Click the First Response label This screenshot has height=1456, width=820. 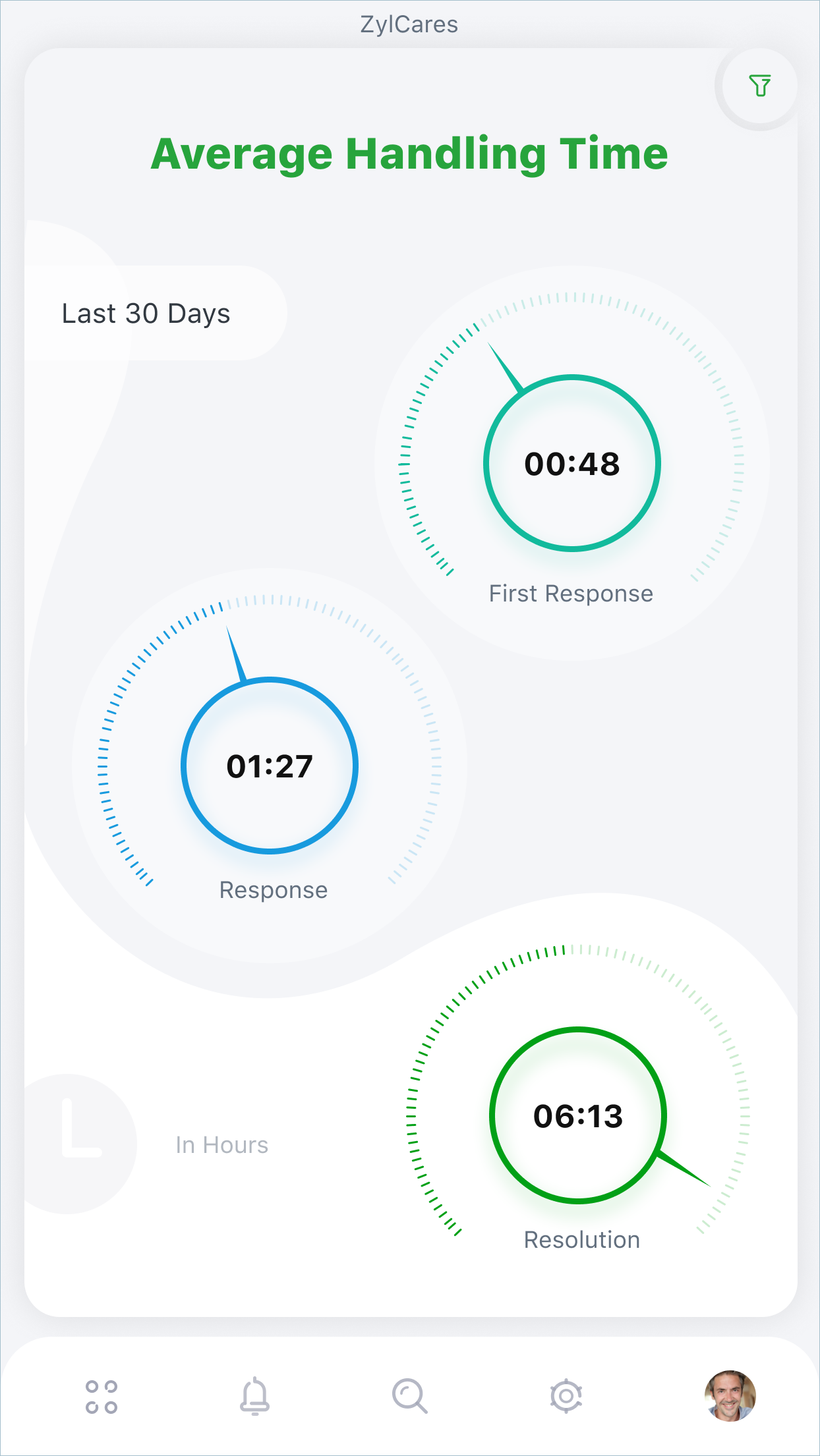click(x=571, y=594)
